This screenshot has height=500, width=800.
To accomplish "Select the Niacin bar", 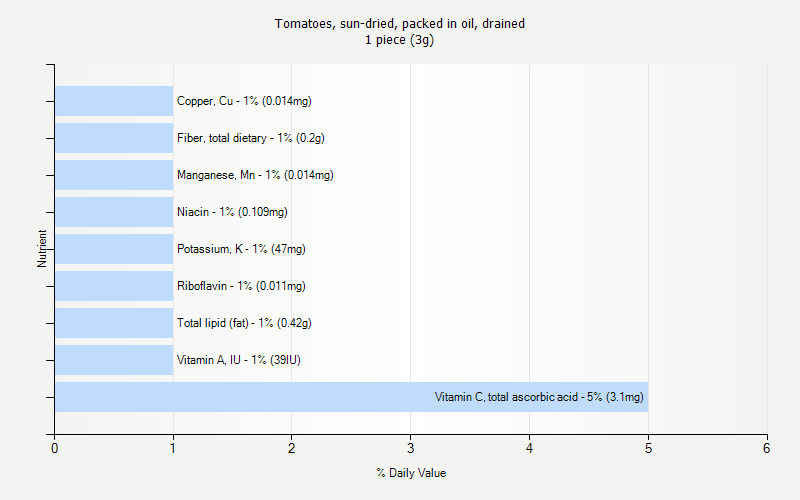I will (114, 212).
